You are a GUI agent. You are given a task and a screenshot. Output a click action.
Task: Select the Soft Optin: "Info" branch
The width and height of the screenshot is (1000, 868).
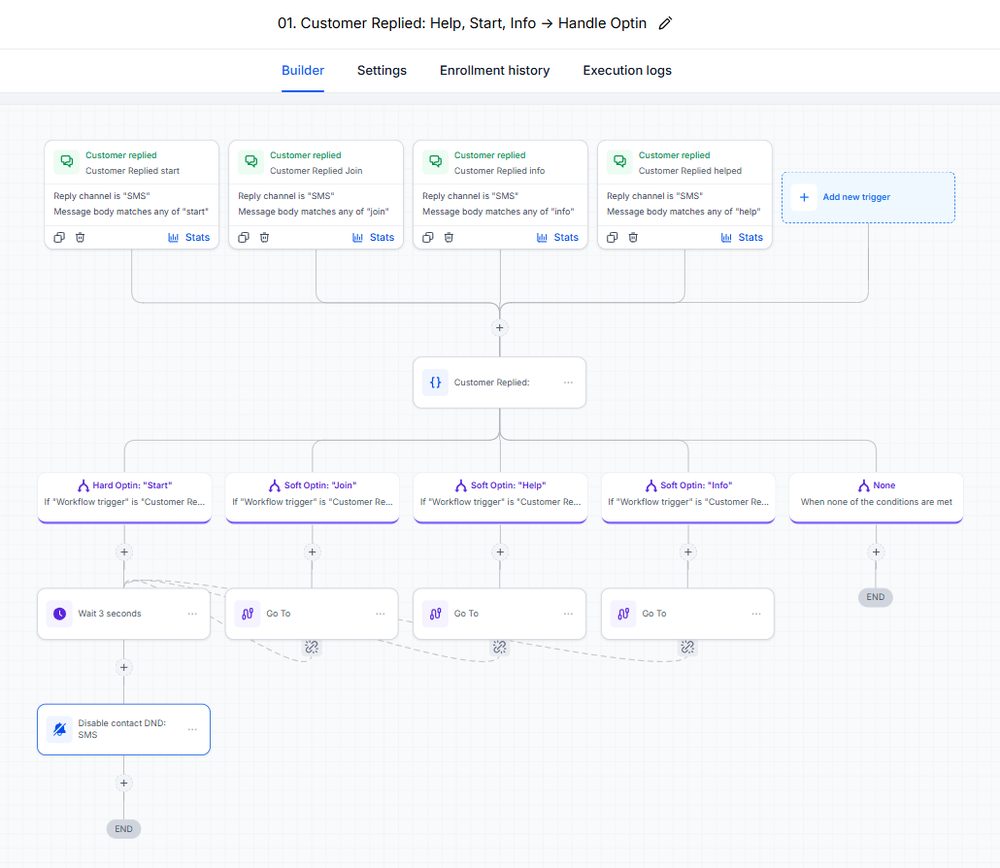point(688,497)
